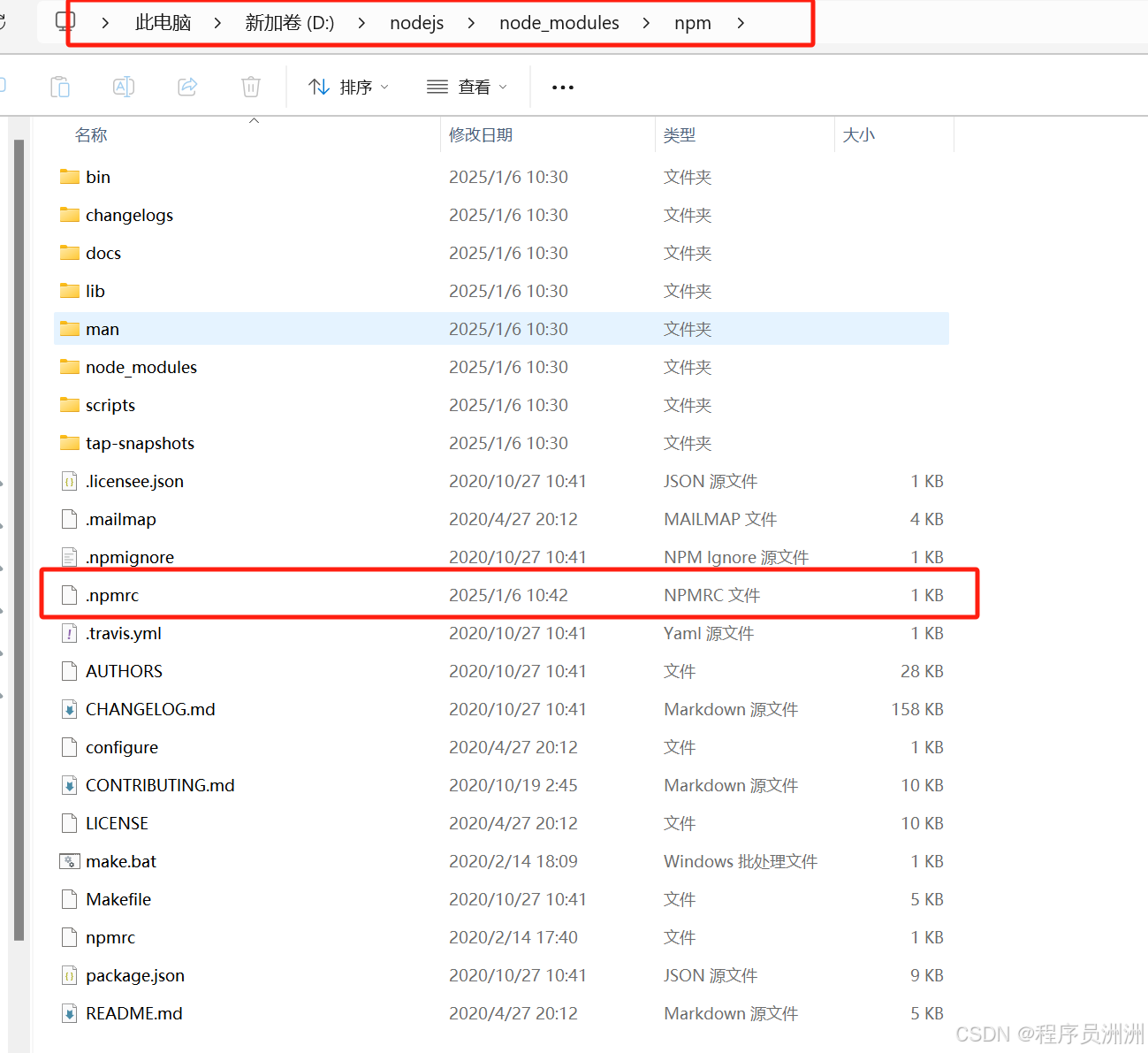The width and height of the screenshot is (1148, 1053).
Task: Click the NPMRC 文件 type cell
Action: pyautogui.click(x=711, y=595)
